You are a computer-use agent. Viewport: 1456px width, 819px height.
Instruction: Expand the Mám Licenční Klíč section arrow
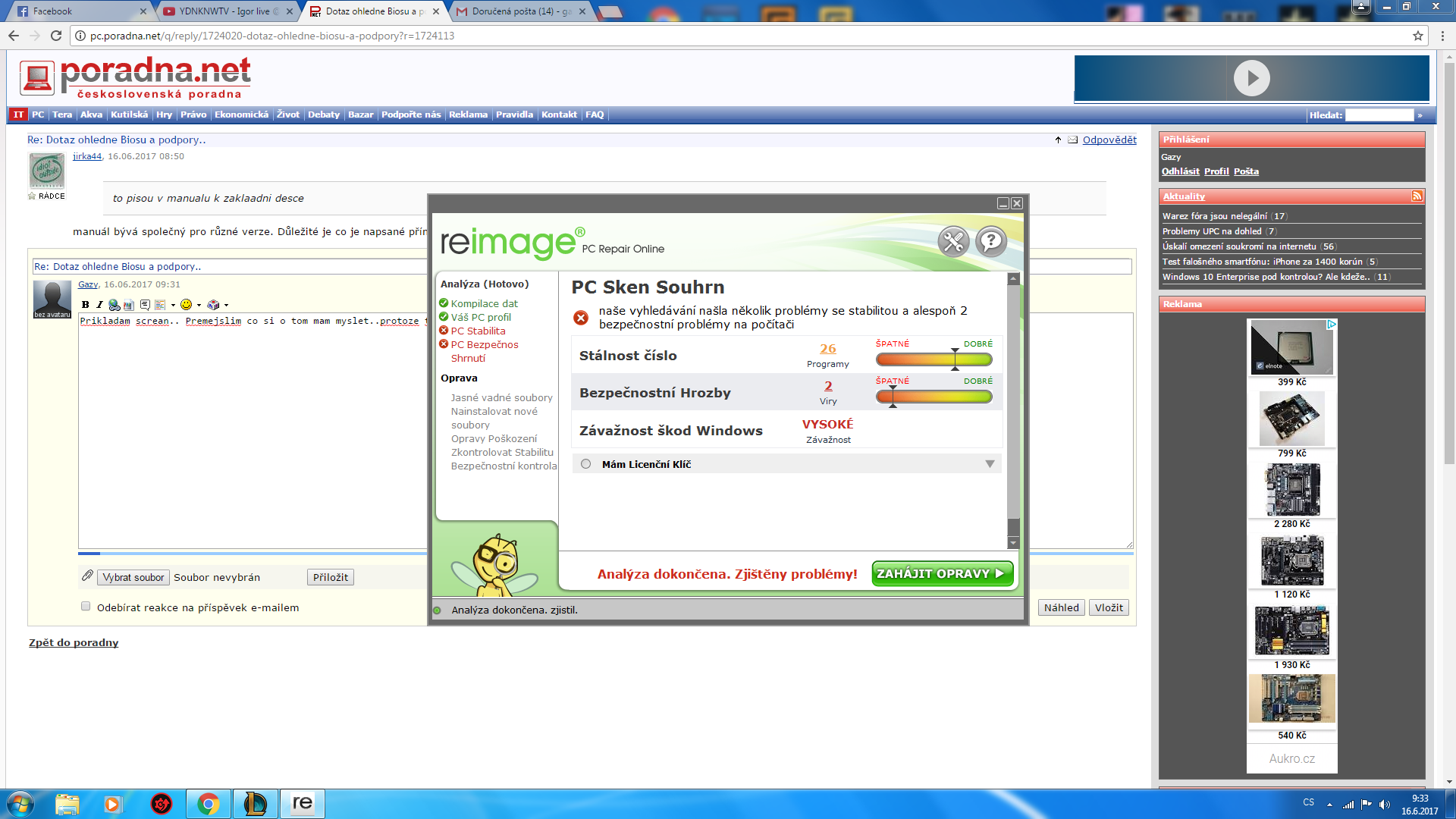(990, 464)
